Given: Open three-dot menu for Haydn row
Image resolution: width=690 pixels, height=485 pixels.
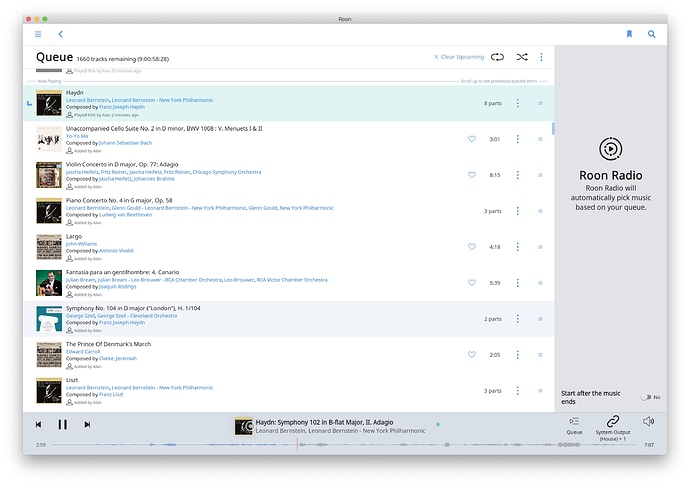Looking at the screenshot, I should tap(518, 103).
